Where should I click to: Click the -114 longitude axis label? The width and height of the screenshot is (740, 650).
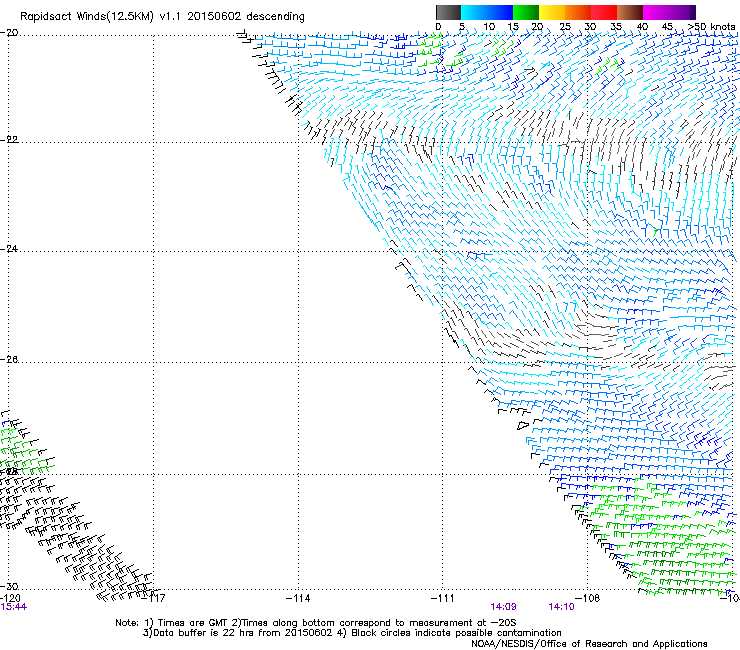coord(298,598)
